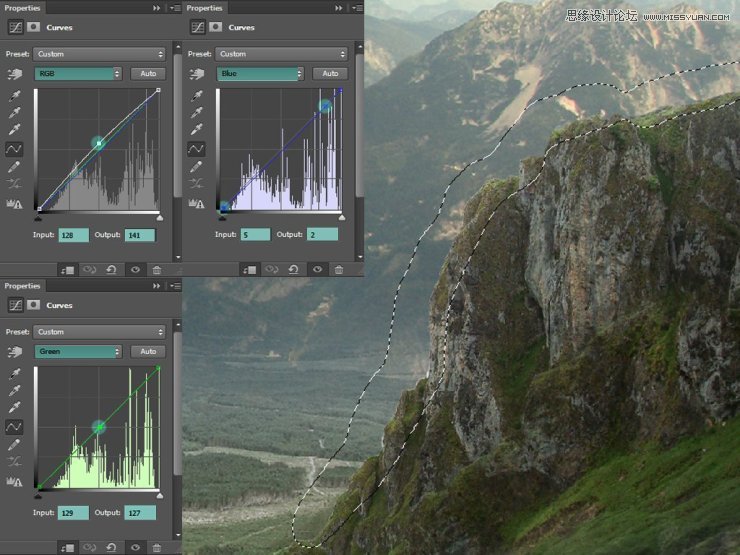Reset adjustment defaults in Blue panel
This screenshot has height=555, width=740.
click(294, 270)
